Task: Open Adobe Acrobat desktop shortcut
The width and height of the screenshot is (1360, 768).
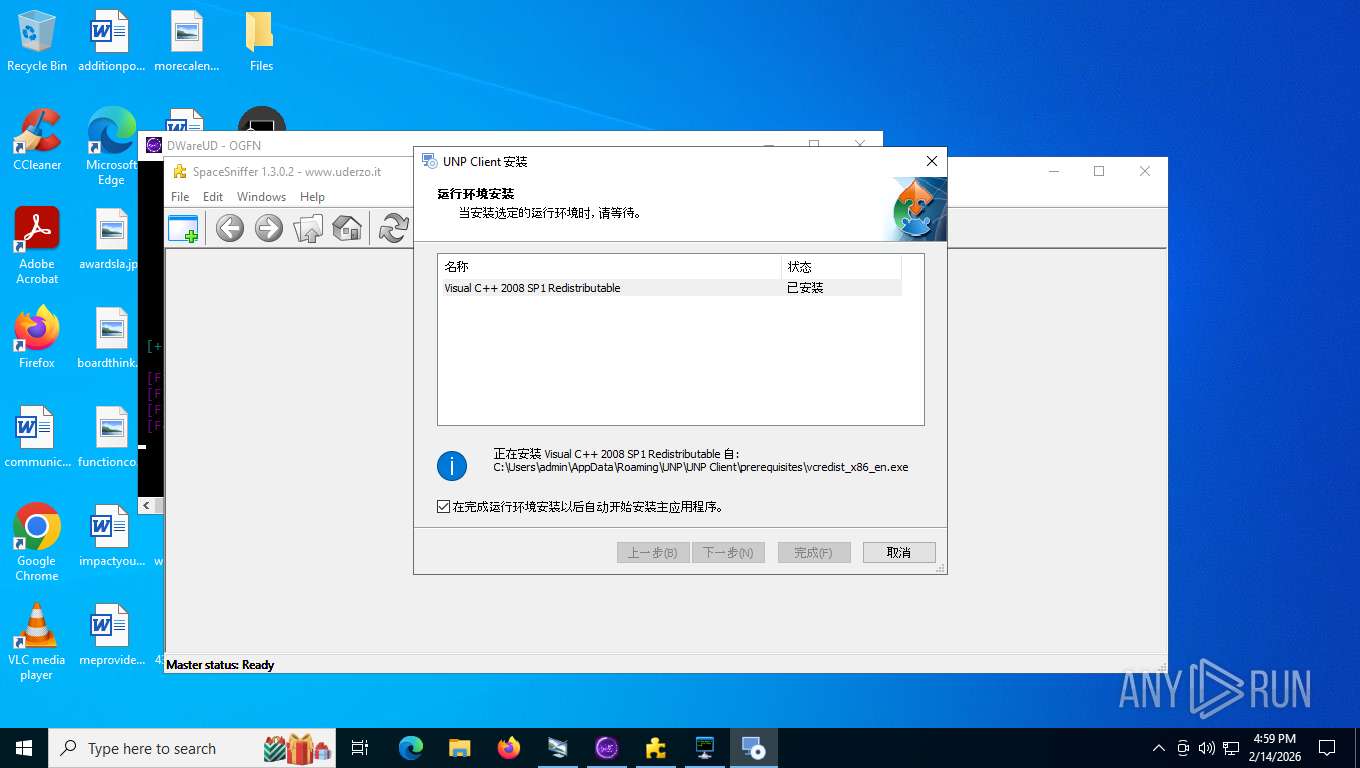Action: (x=37, y=246)
